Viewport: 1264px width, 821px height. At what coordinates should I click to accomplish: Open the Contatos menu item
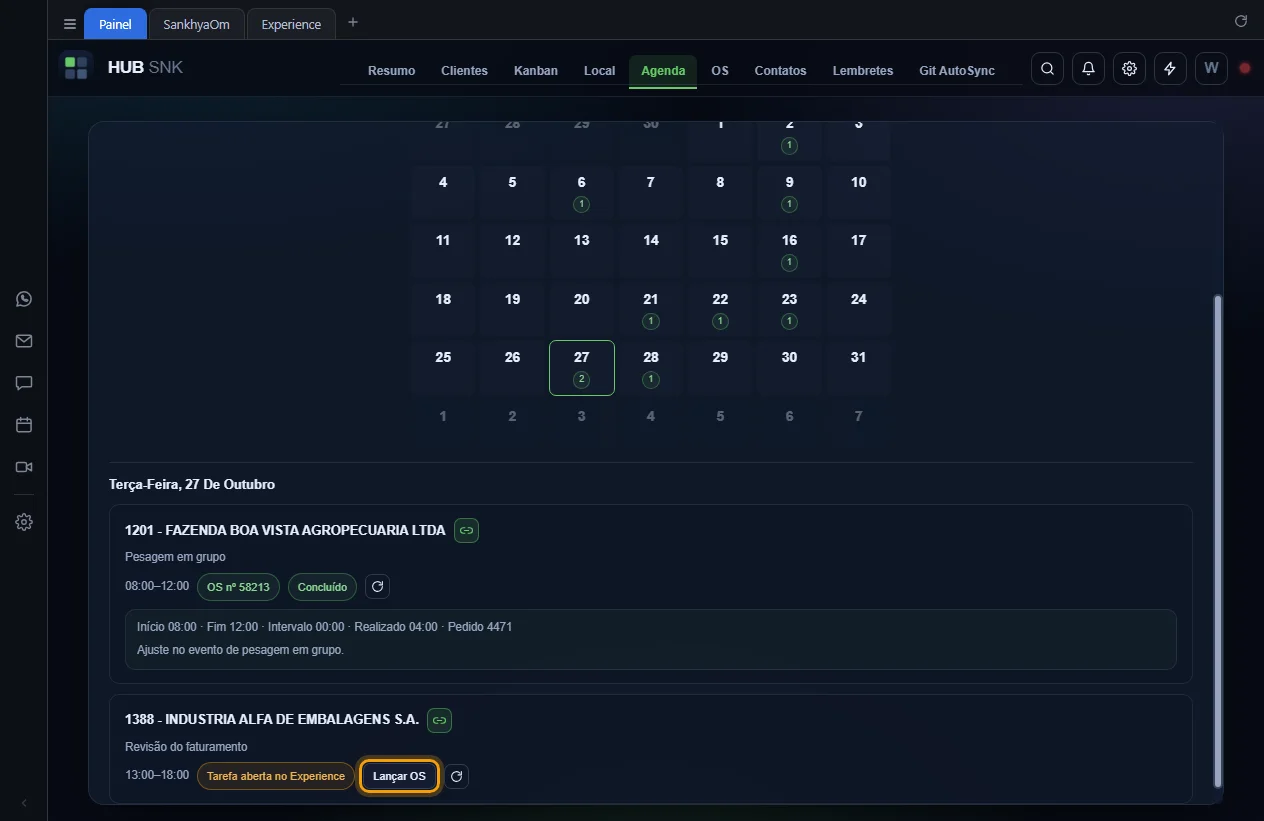coord(780,71)
